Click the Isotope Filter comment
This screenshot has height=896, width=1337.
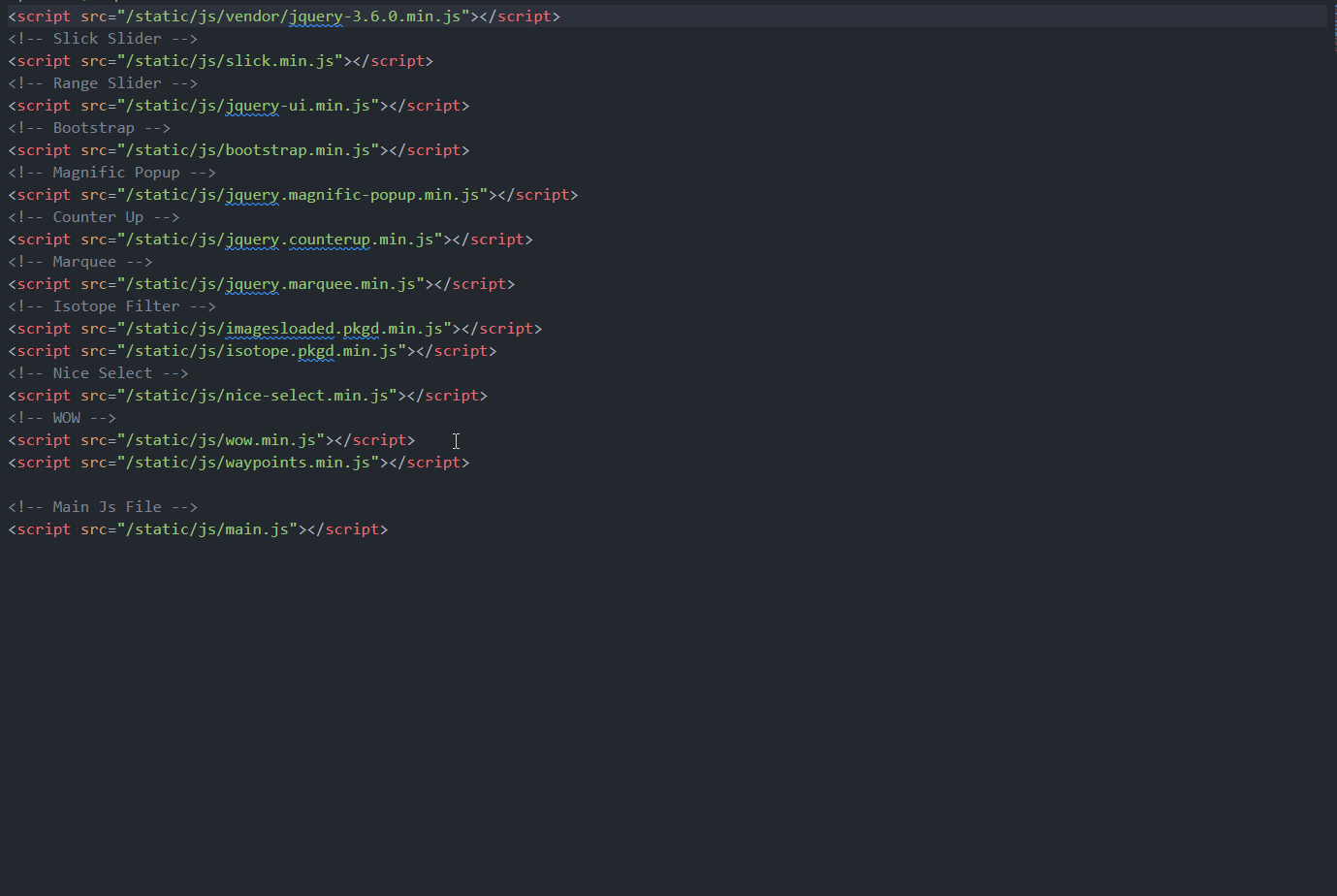(111, 306)
